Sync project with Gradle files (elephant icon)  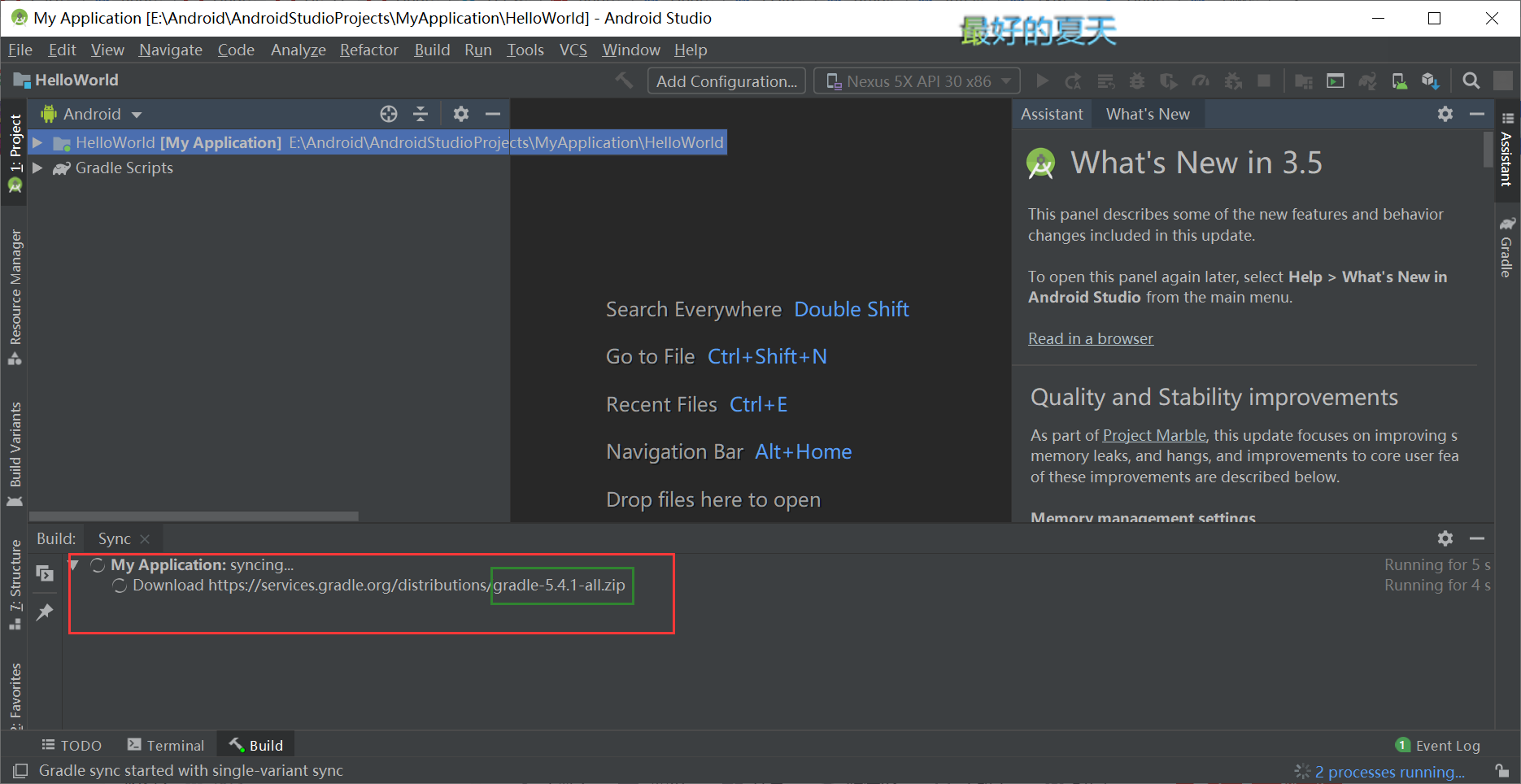(1366, 81)
